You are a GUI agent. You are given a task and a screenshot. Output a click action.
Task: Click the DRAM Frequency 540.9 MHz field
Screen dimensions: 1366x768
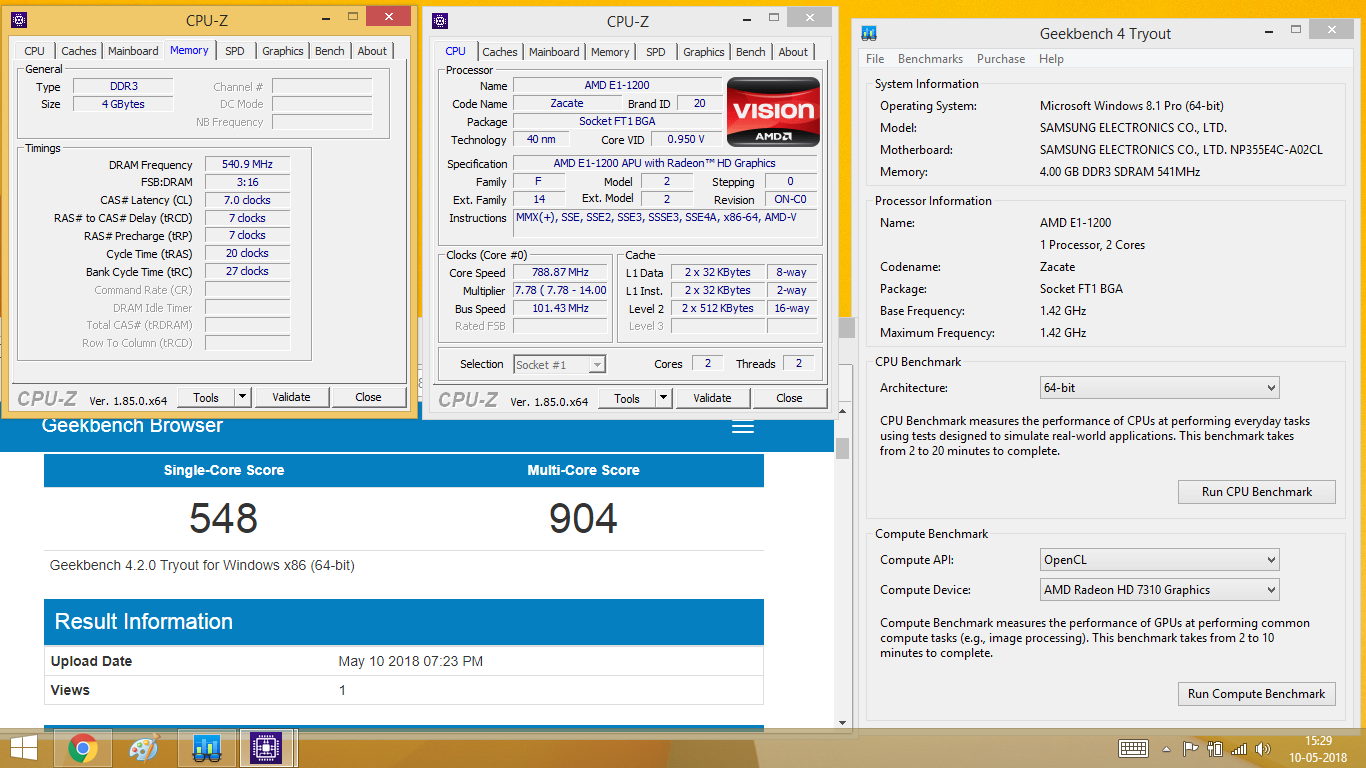tap(248, 164)
